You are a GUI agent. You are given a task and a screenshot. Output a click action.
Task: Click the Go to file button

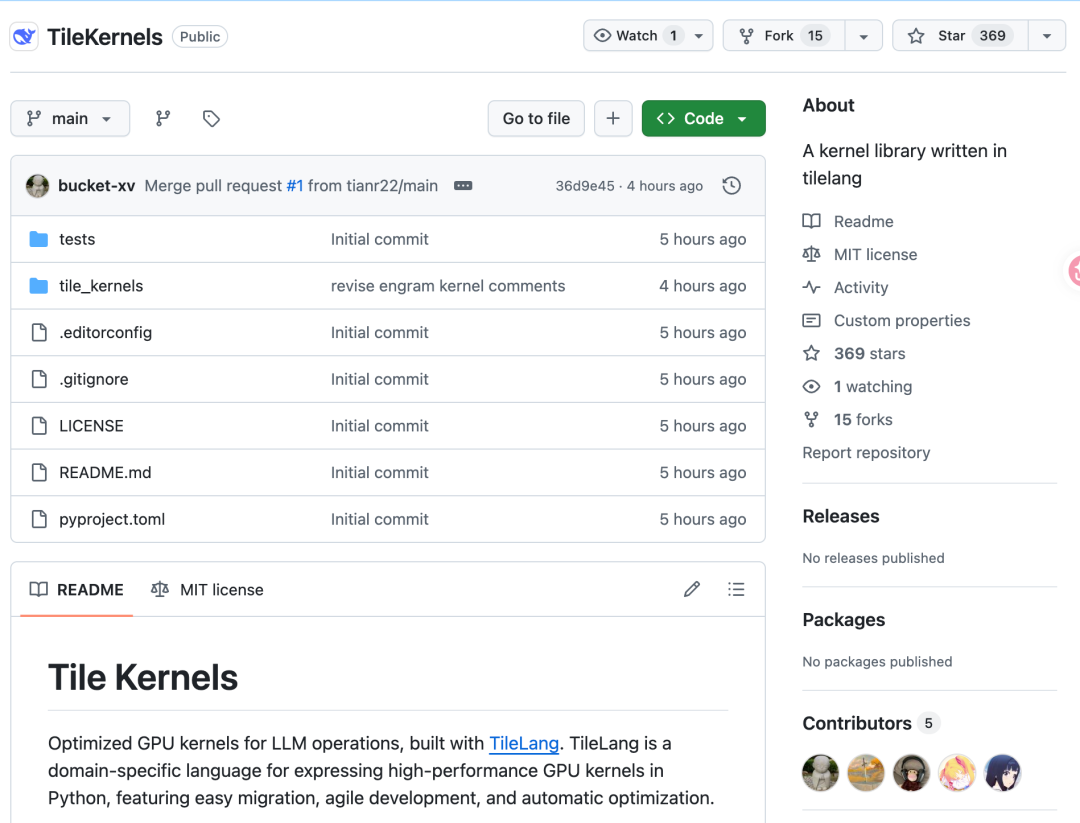coord(536,118)
